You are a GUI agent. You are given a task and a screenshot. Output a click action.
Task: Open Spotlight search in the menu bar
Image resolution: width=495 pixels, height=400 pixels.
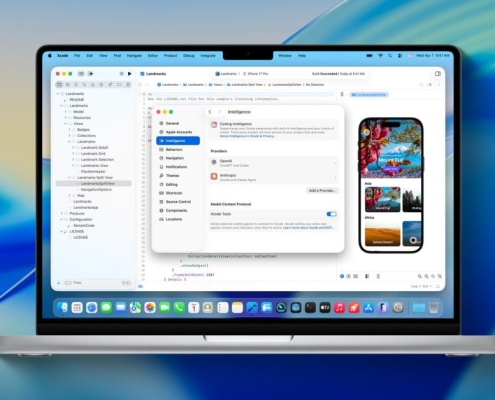(390, 56)
